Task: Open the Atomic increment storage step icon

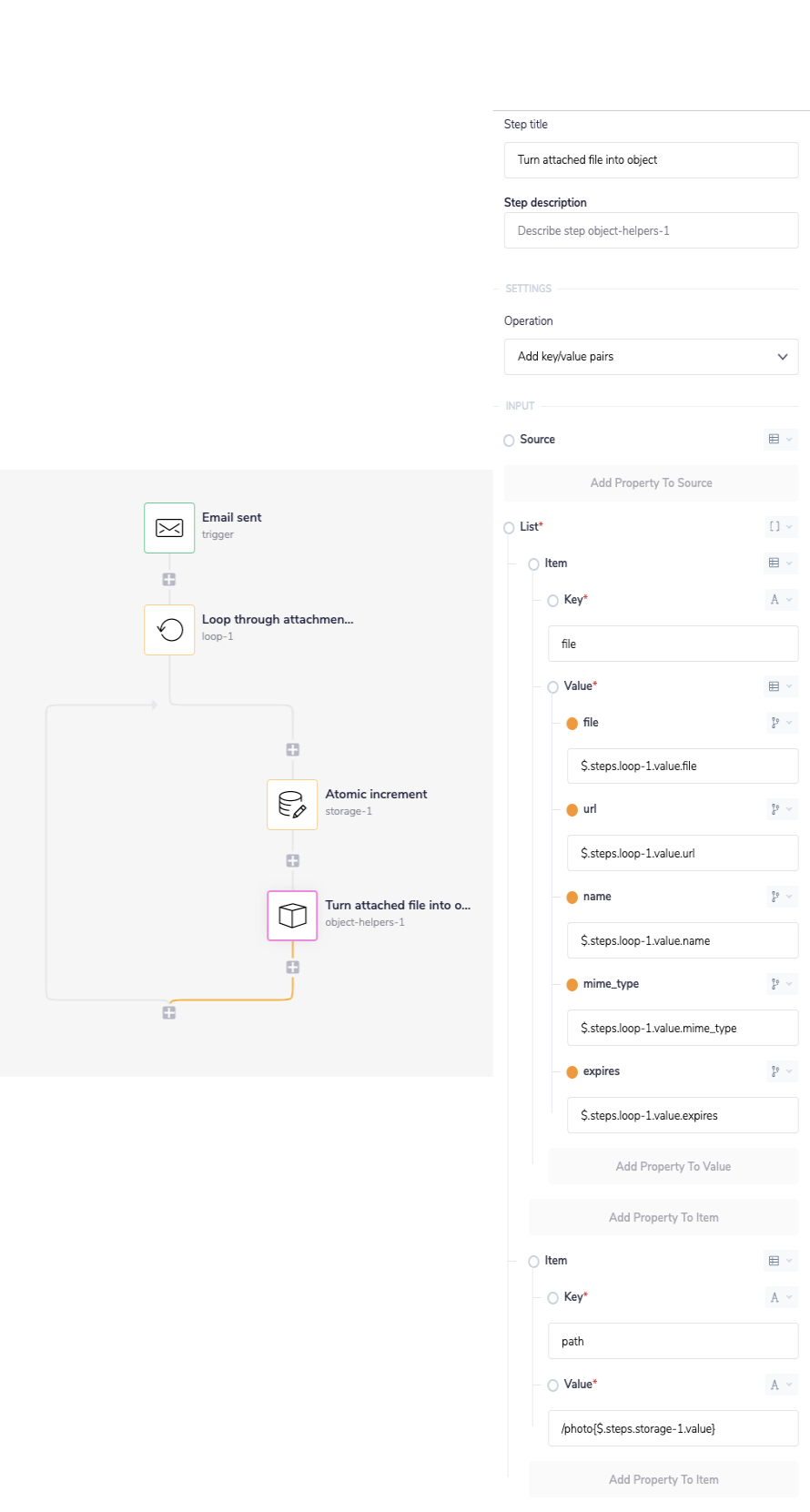Action: coord(292,805)
